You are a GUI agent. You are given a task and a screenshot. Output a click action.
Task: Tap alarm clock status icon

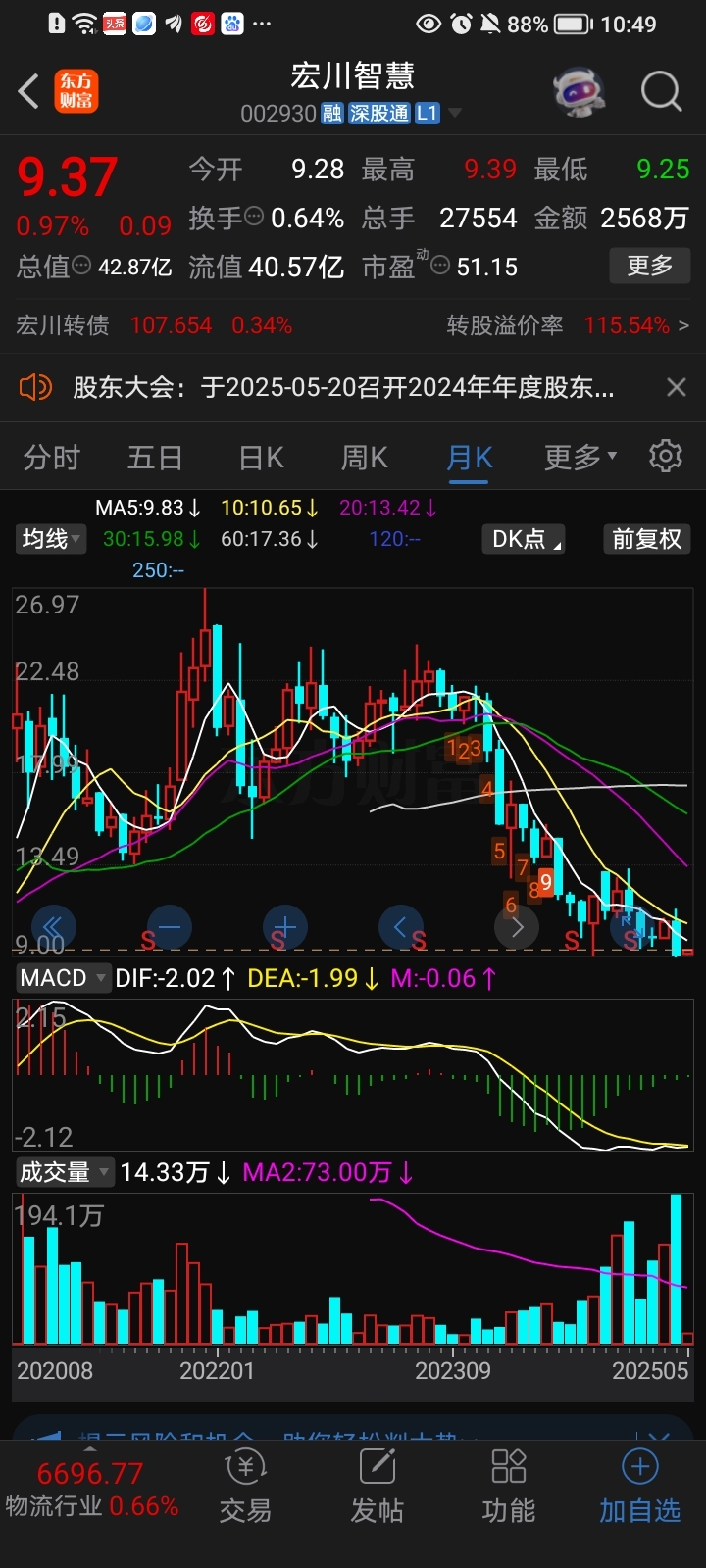pos(461,24)
